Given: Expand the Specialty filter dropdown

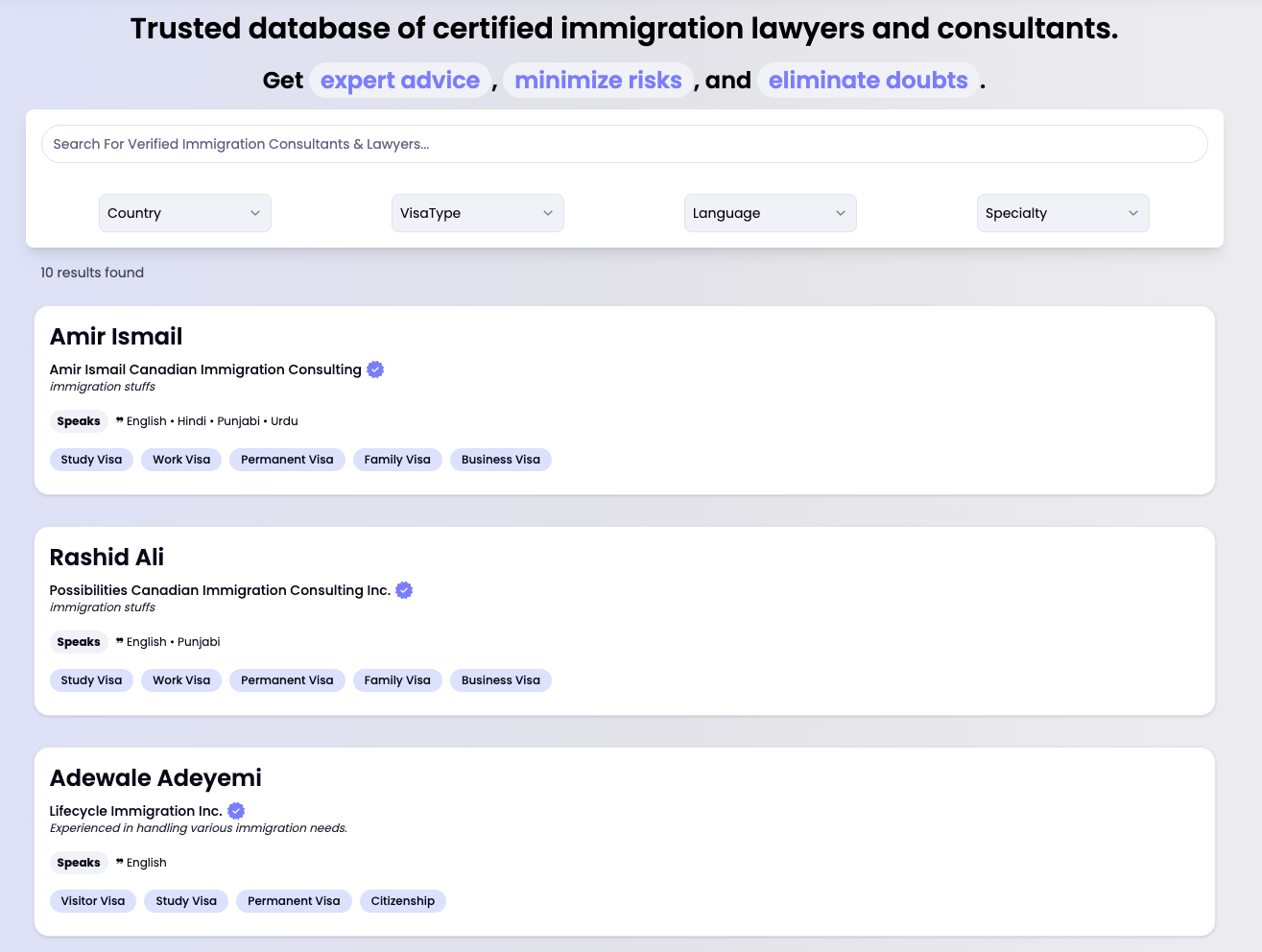Looking at the screenshot, I should (1063, 213).
